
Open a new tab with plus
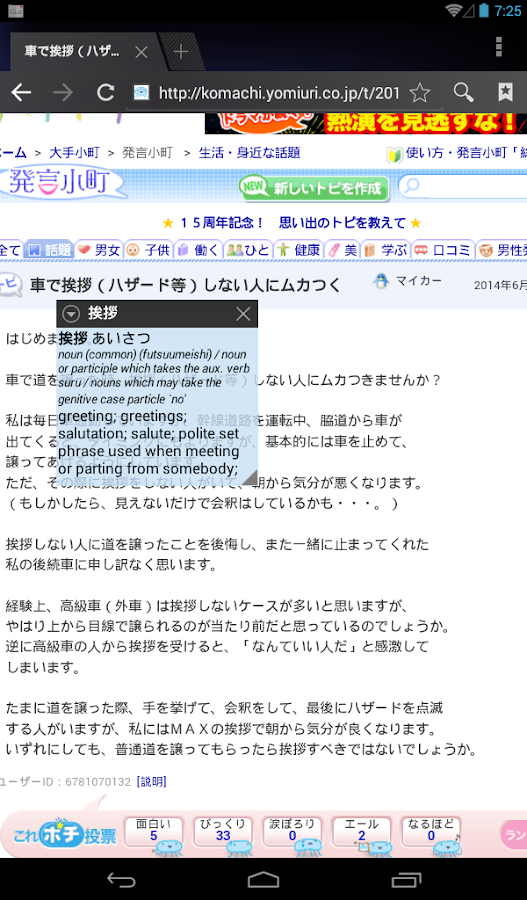(x=181, y=52)
